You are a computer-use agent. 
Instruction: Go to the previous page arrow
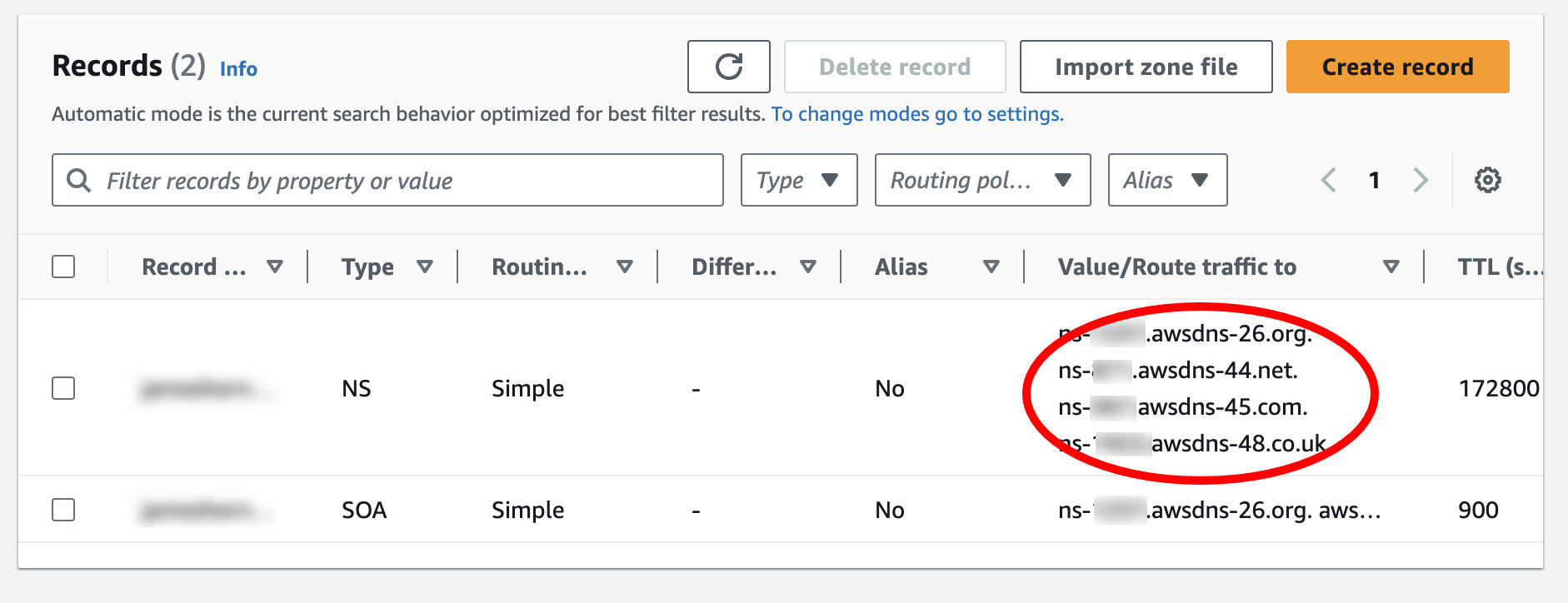pos(1329,180)
